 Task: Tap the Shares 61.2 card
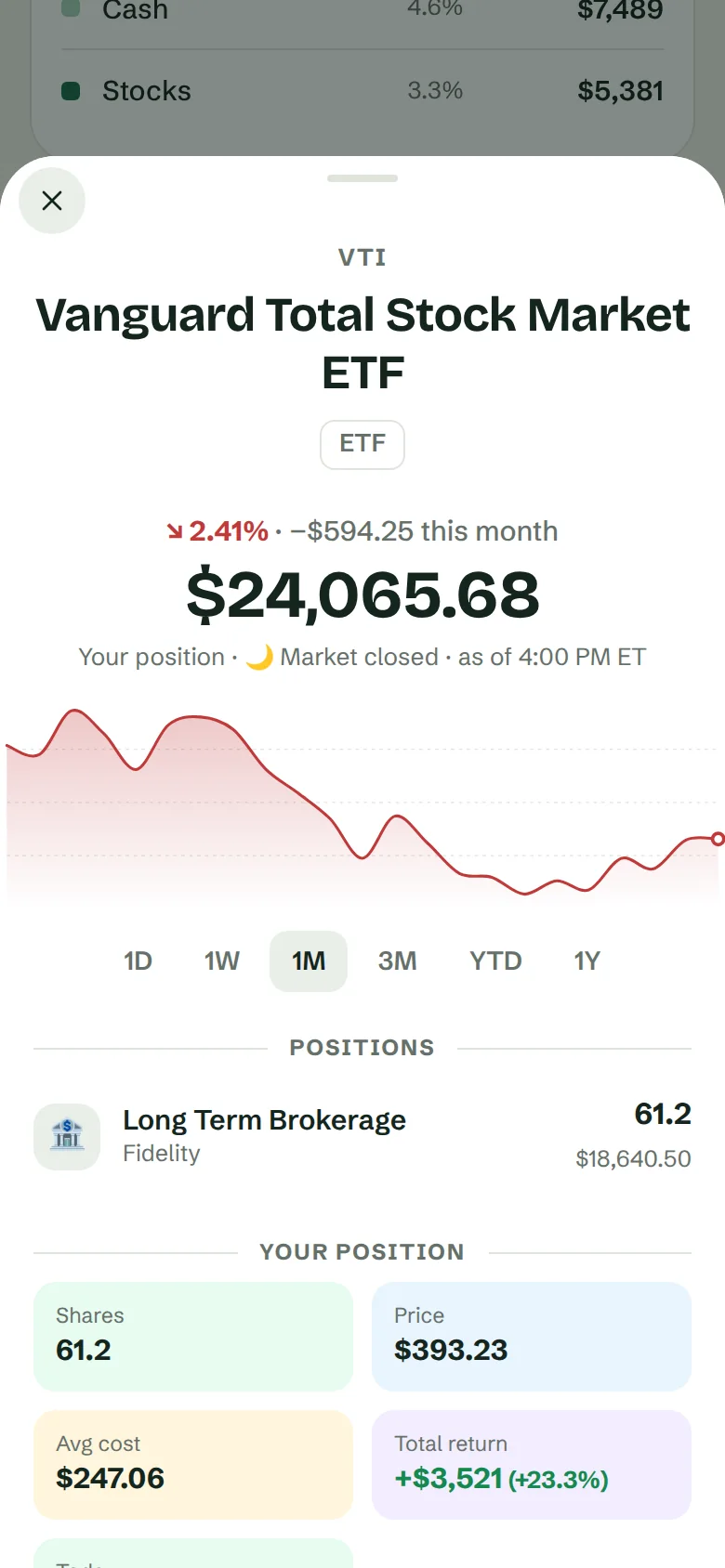pos(193,1336)
